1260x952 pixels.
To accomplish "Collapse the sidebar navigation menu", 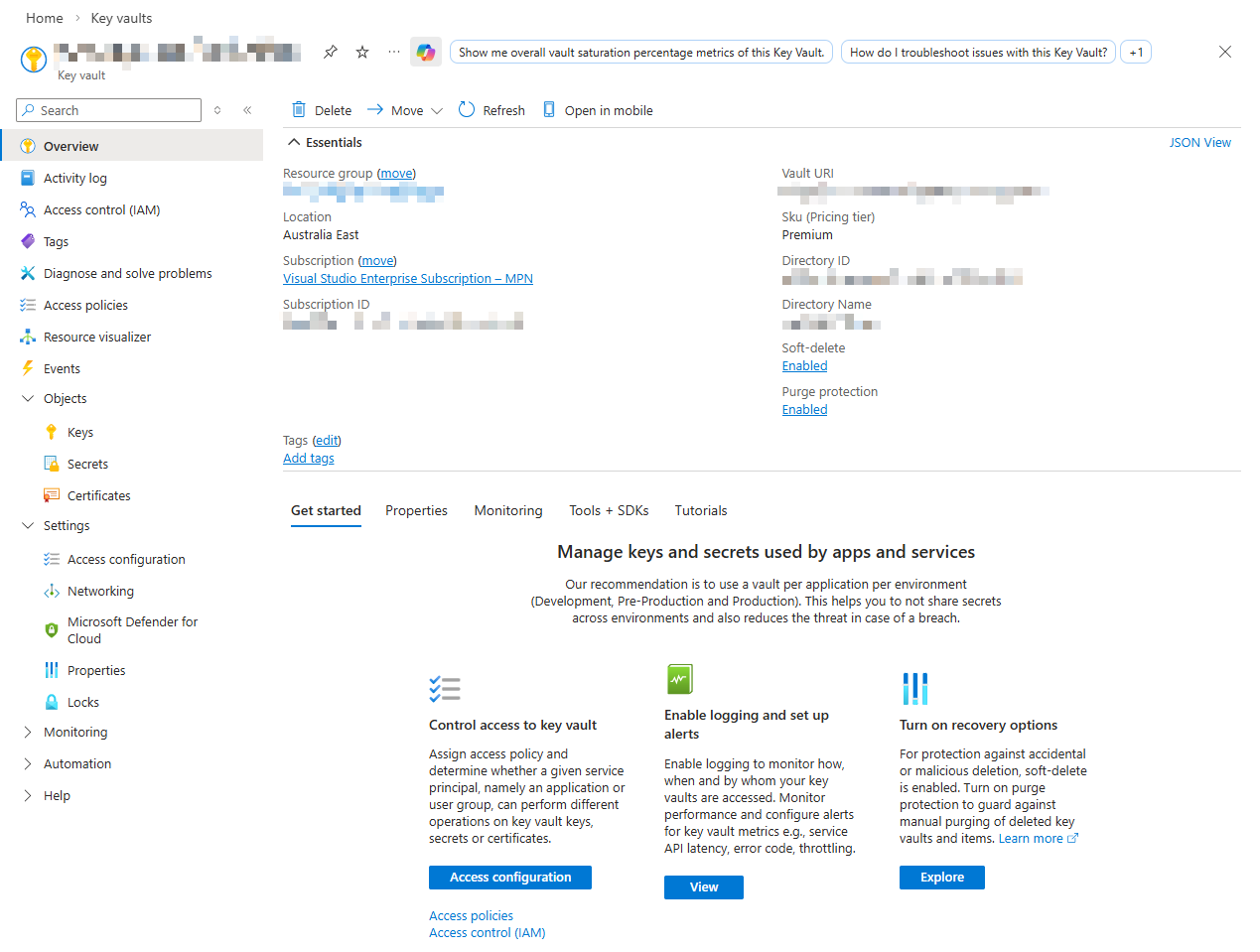I will point(247,110).
